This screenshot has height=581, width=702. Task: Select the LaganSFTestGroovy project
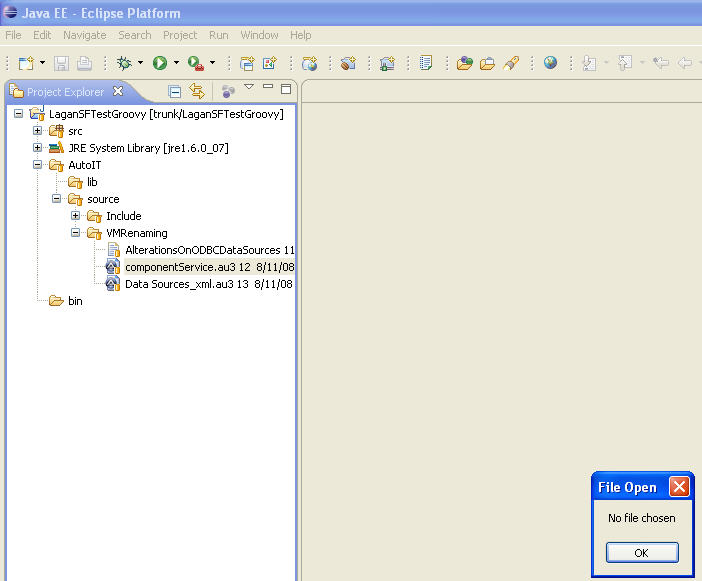coord(166,114)
